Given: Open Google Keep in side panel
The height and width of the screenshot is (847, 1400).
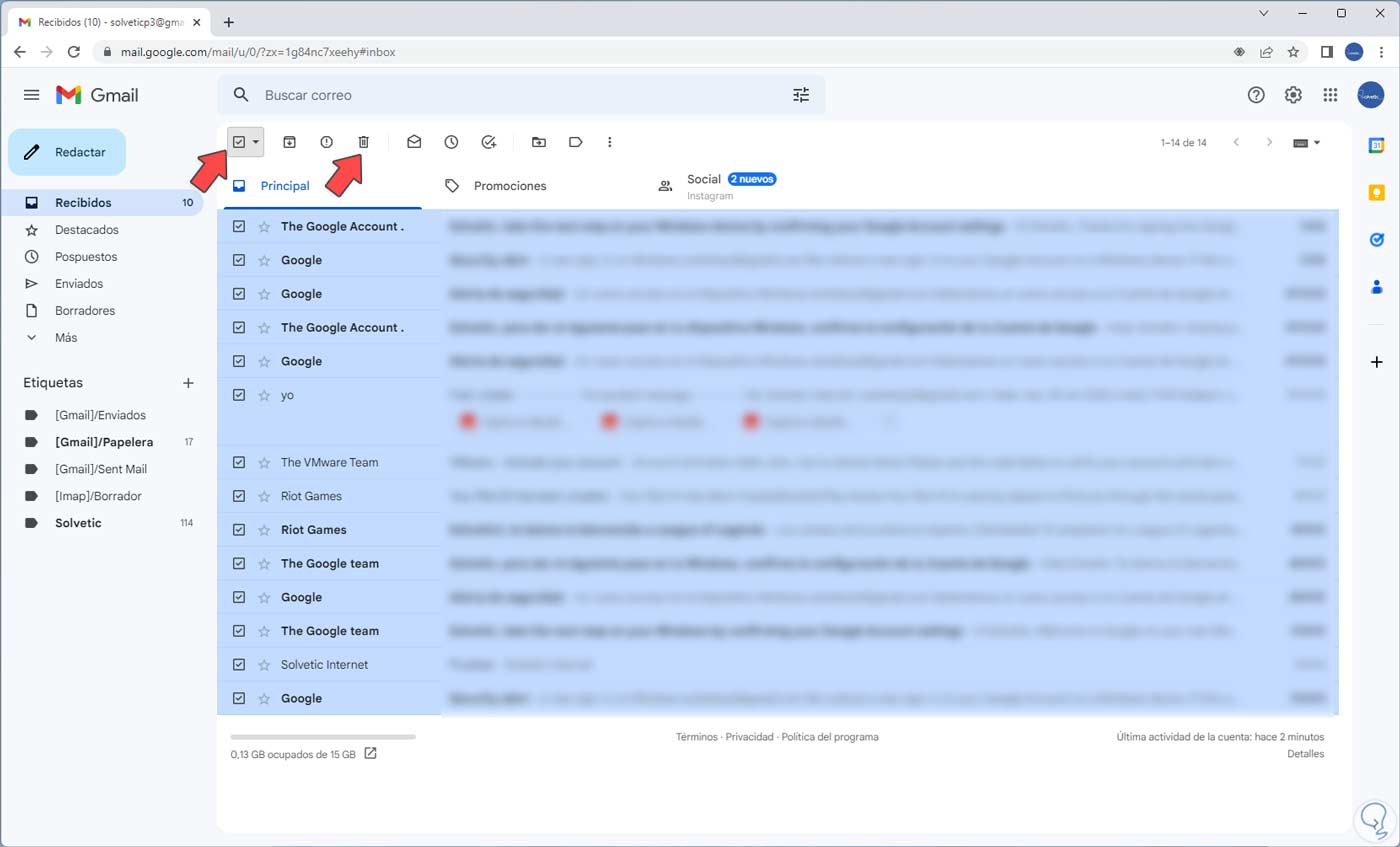Looking at the screenshot, I should (1376, 192).
